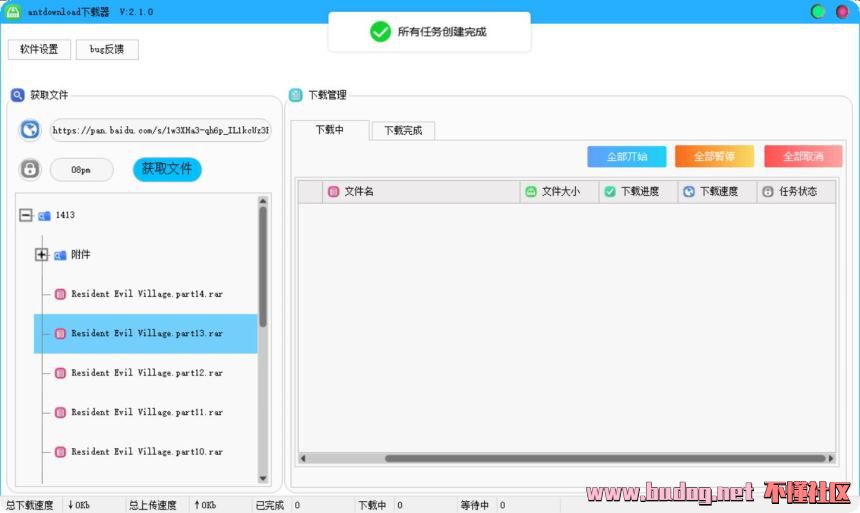Click 全部暂停 pause all button
Image resolution: width=860 pixels, height=513 pixels.
coord(714,156)
